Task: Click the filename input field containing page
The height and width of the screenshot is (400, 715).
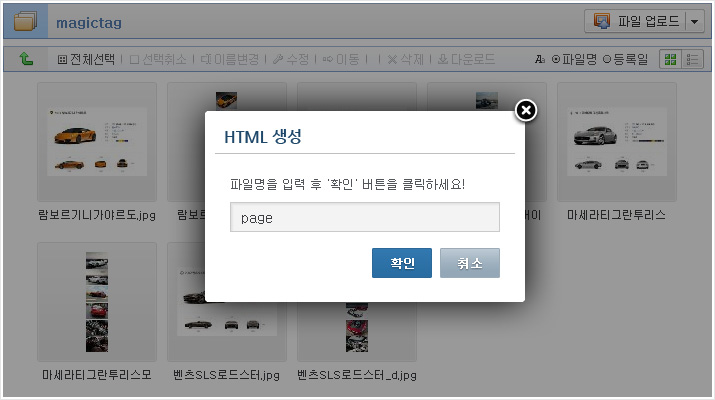Action: [x=365, y=217]
